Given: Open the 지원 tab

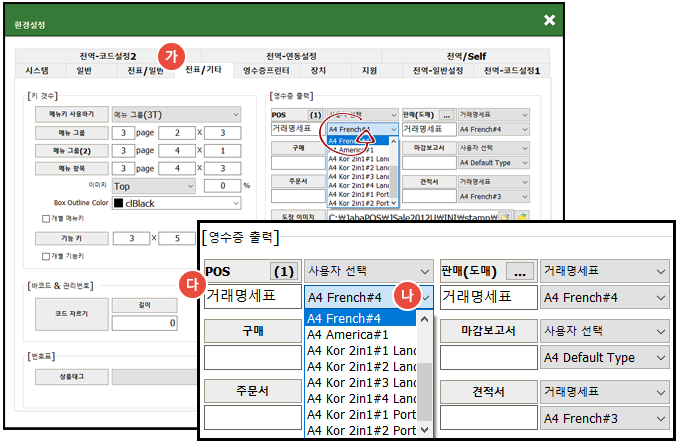Looking at the screenshot, I should click(369, 71).
